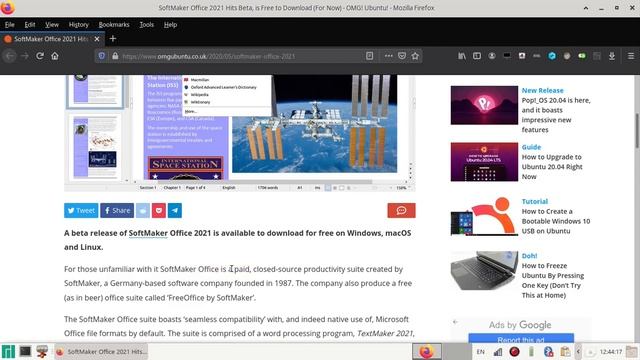This screenshot has width=640, height=360.
Task: Open the Bookmarks menu
Action: [x=114, y=24]
